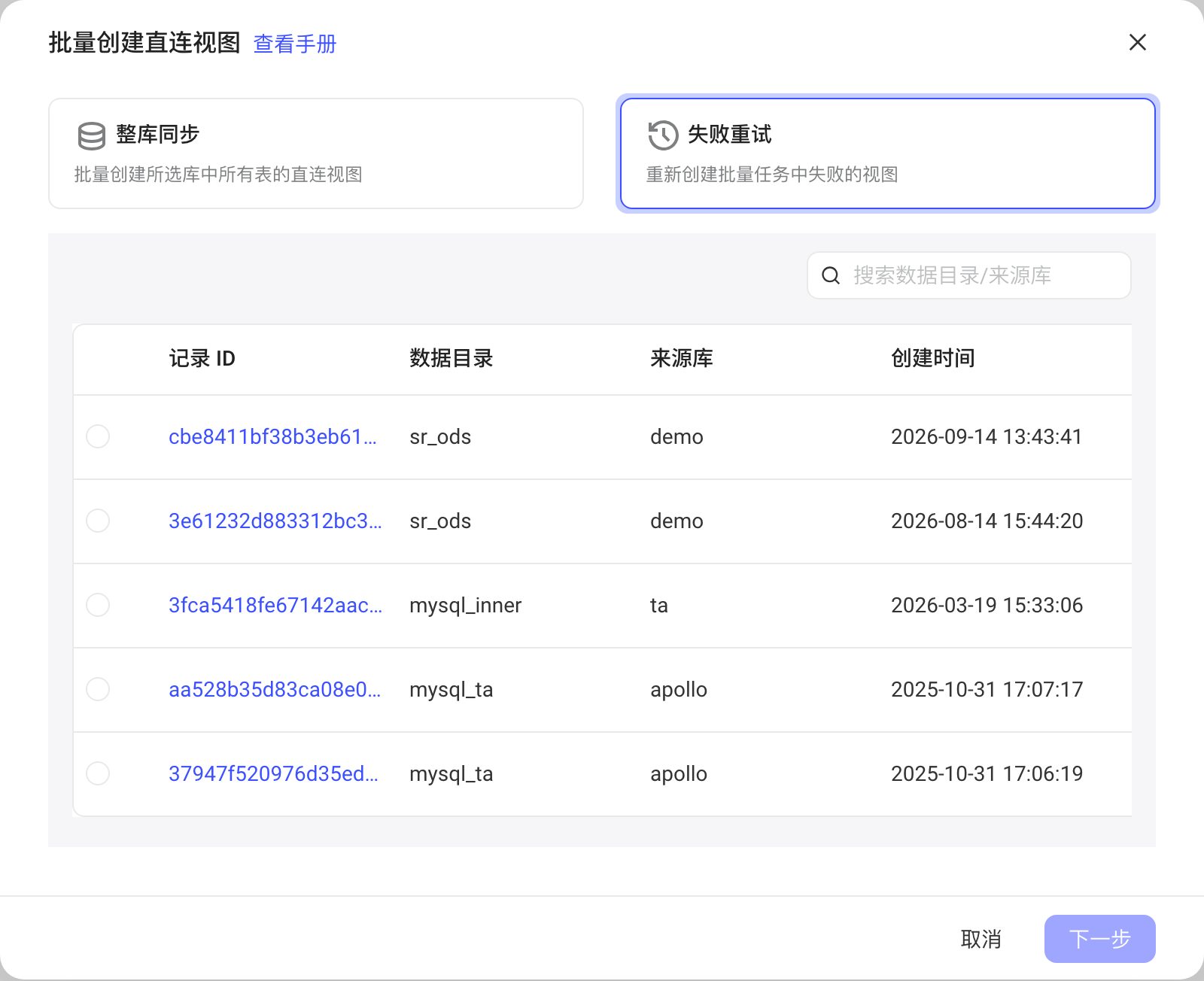The image size is (1204, 981).
Task: Click the 创建时间 column header
Action: point(933,358)
